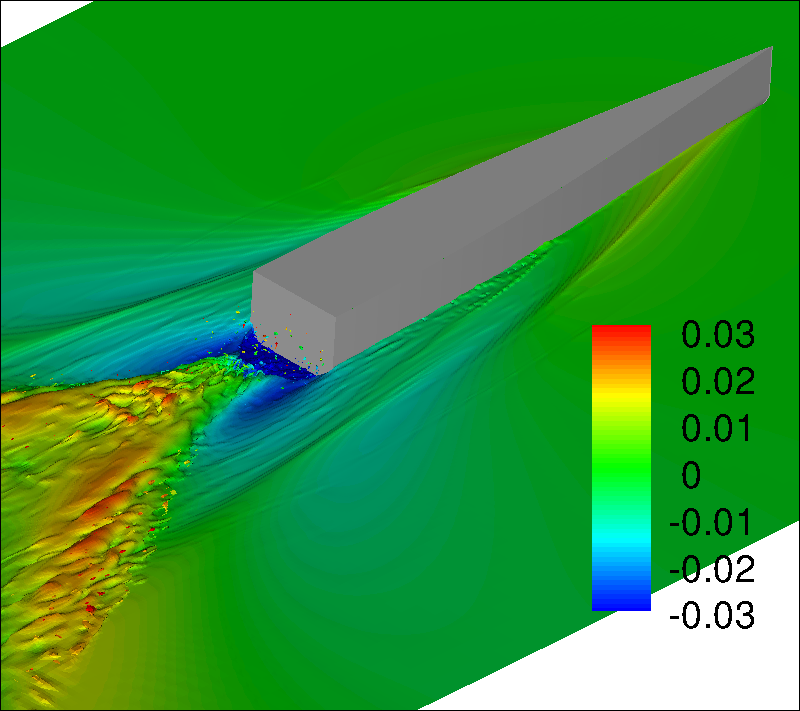
Task: Click the legend value -0.02
Action: 712,569
